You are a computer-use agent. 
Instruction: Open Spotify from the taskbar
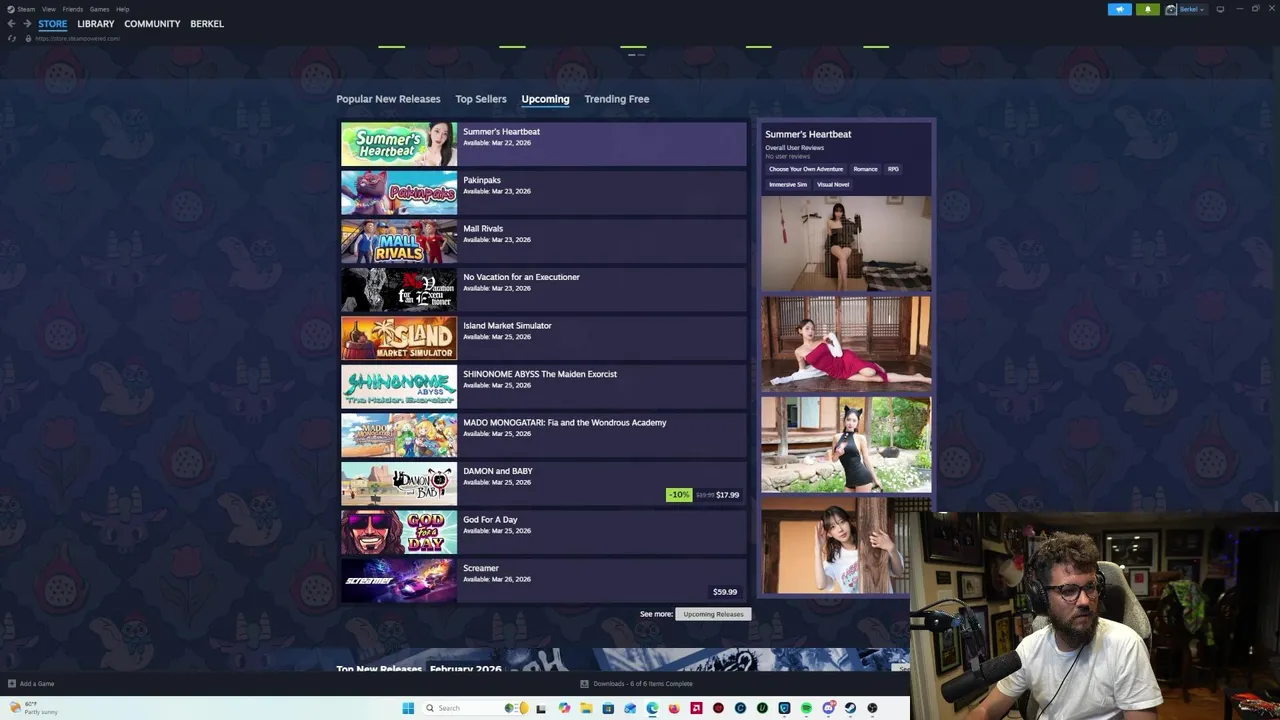tap(806, 708)
